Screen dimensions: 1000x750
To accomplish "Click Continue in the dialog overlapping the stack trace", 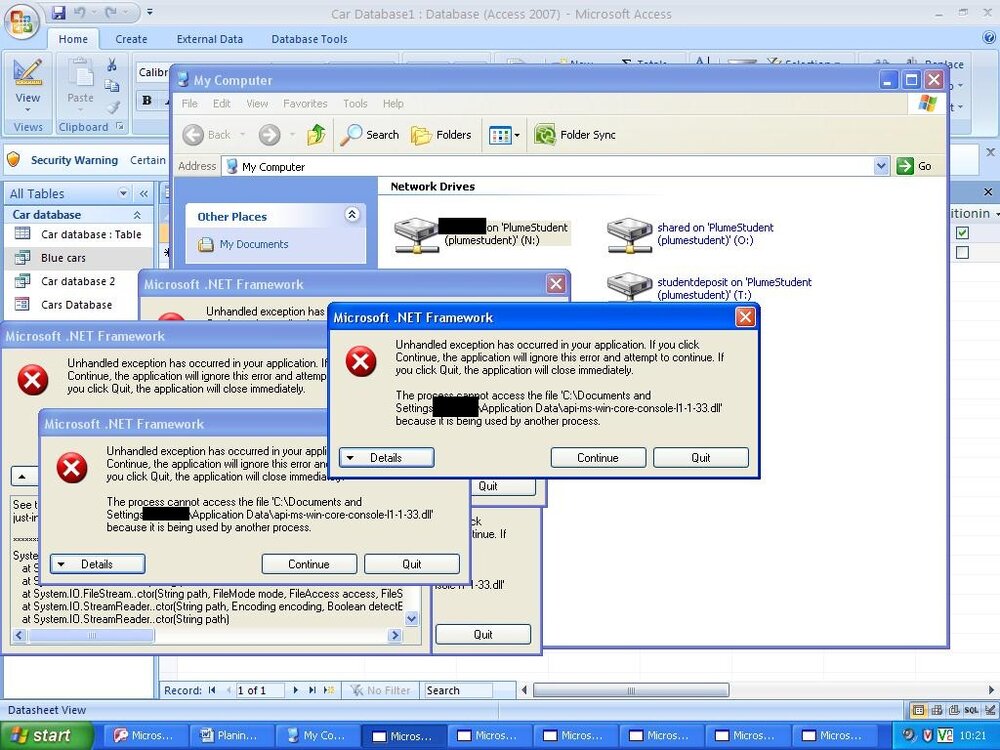I will click(309, 564).
